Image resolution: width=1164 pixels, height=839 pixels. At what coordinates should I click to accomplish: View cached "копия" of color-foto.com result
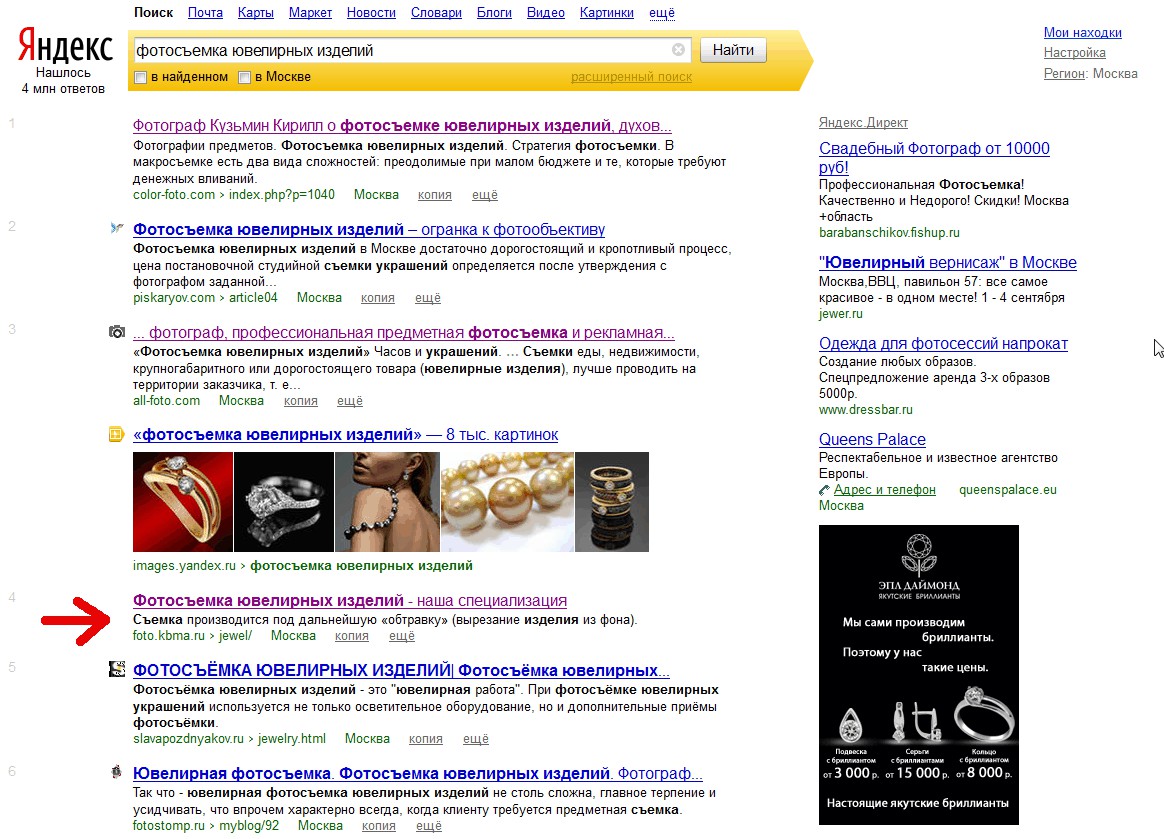pyautogui.click(x=434, y=195)
